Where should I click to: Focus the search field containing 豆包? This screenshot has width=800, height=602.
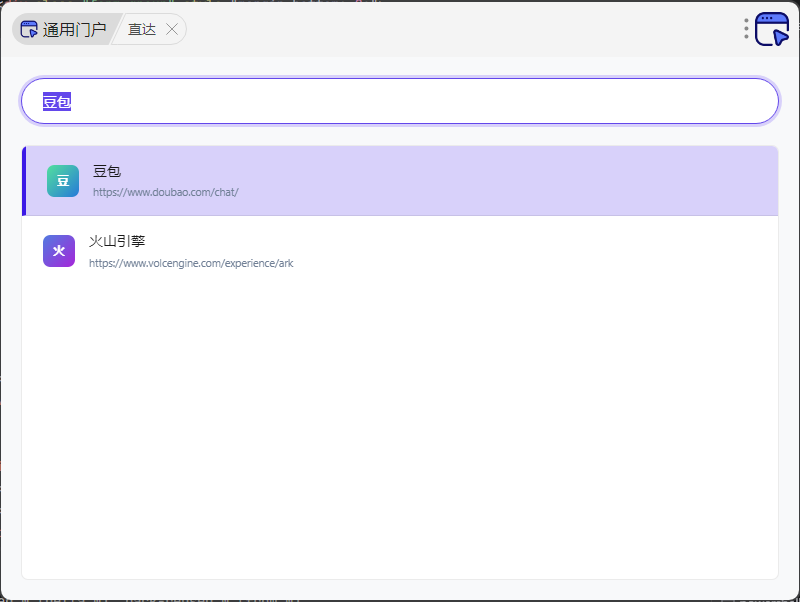[400, 101]
